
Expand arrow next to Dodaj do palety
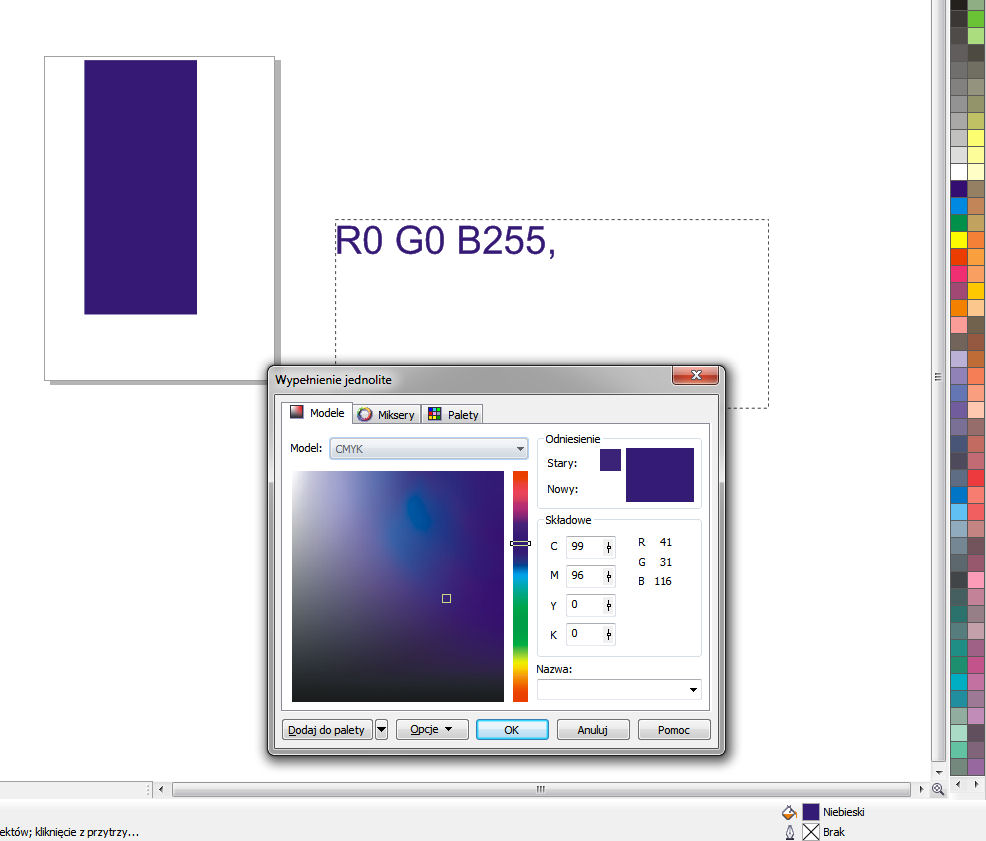tap(381, 730)
